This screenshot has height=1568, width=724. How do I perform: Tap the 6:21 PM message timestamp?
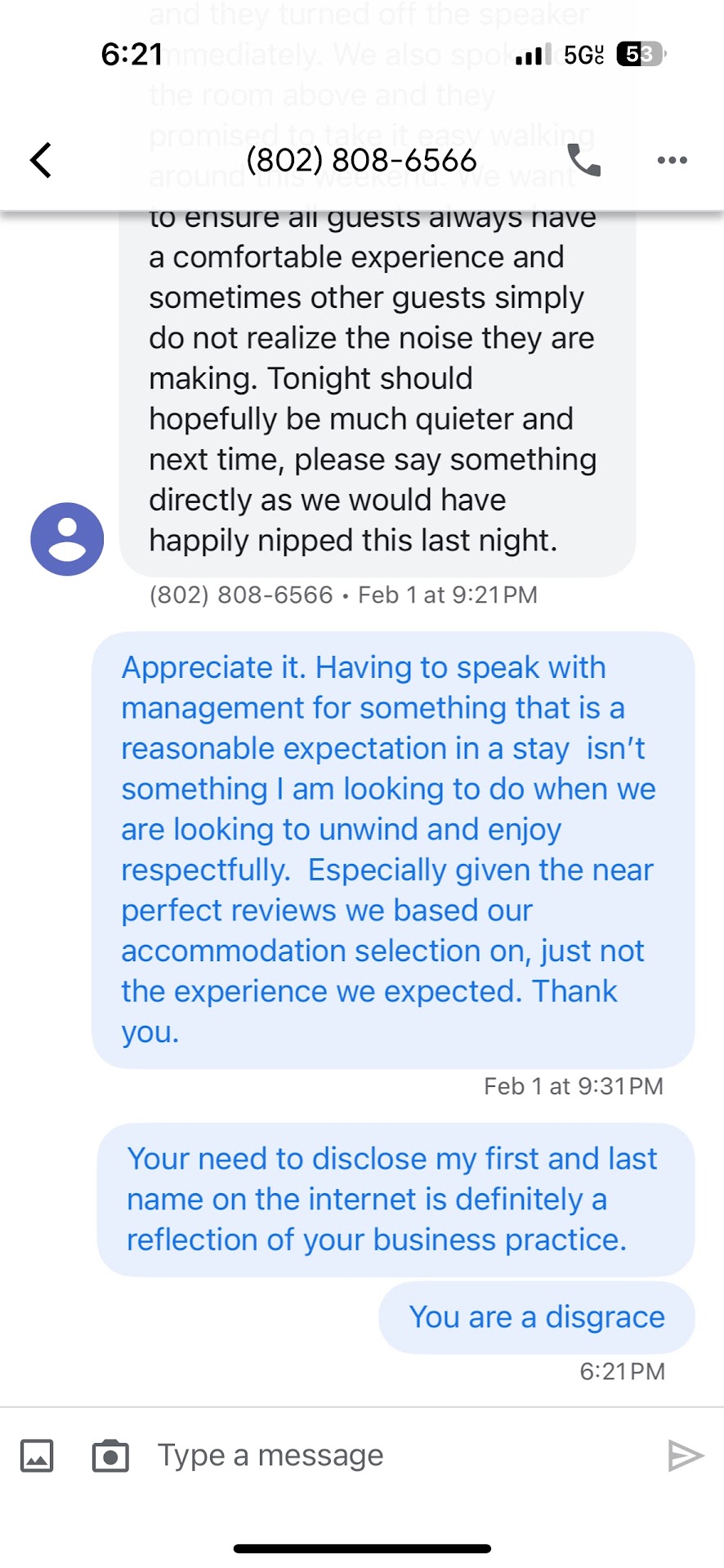[x=622, y=1371]
